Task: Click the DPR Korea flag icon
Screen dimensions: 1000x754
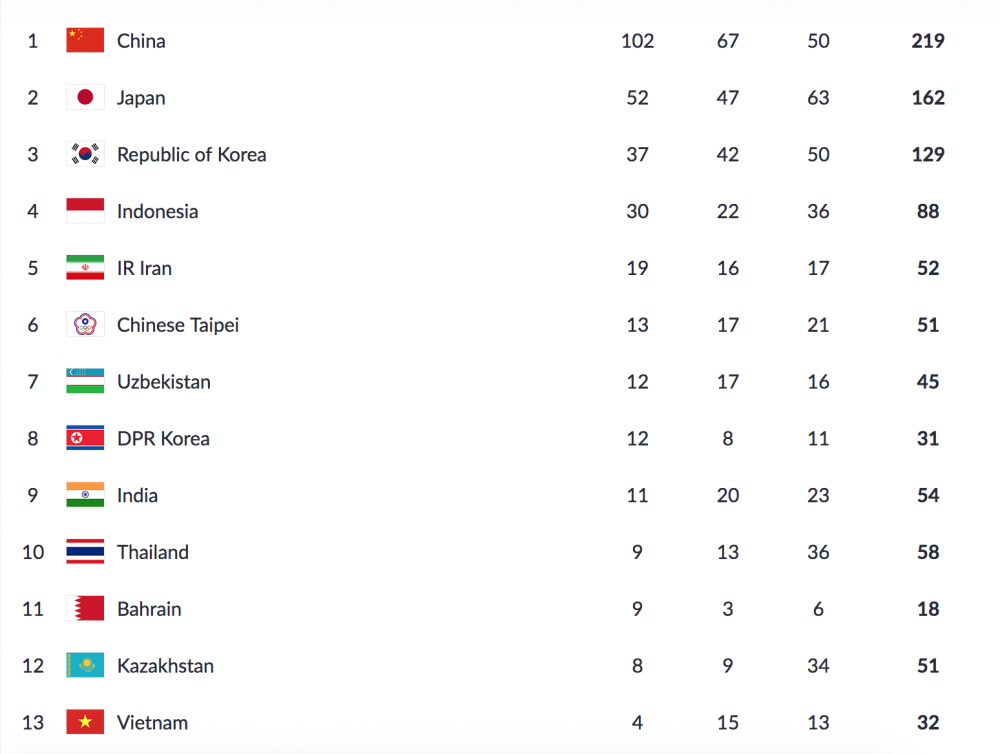Action: tap(85, 438)
